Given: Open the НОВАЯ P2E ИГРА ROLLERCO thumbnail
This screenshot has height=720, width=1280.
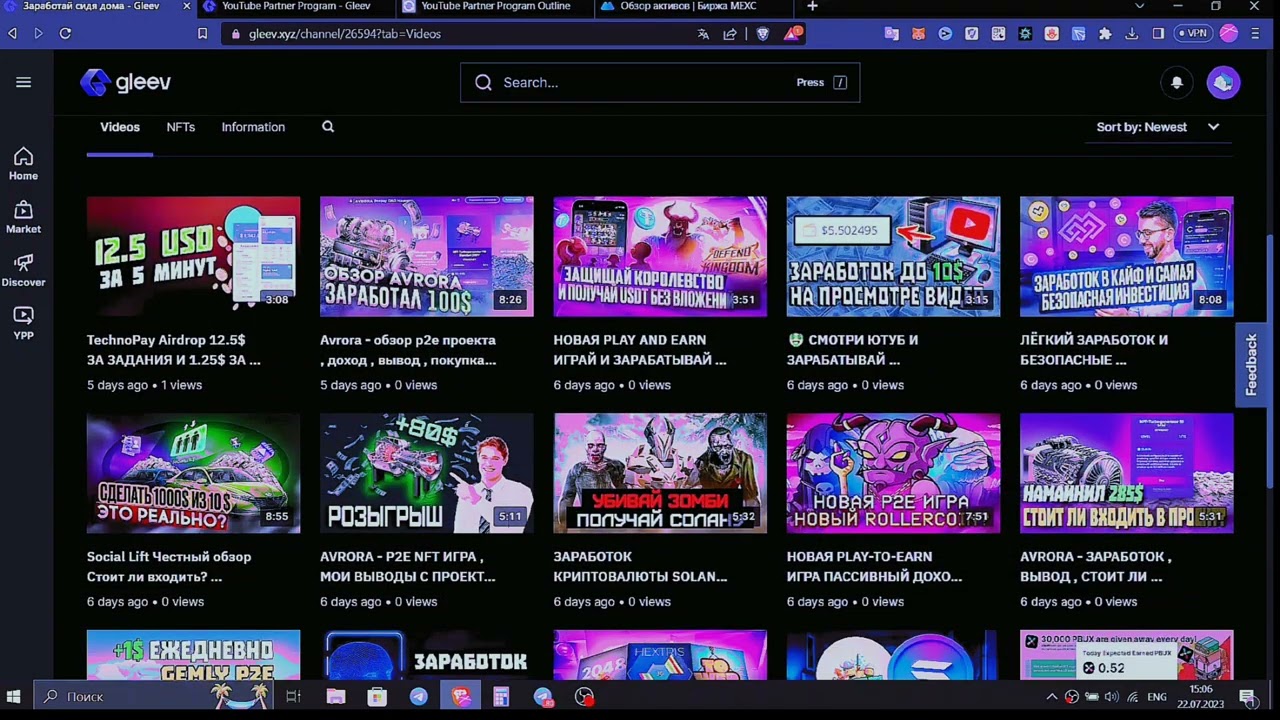Looking at the screenshot, I should tap(893, 473).
